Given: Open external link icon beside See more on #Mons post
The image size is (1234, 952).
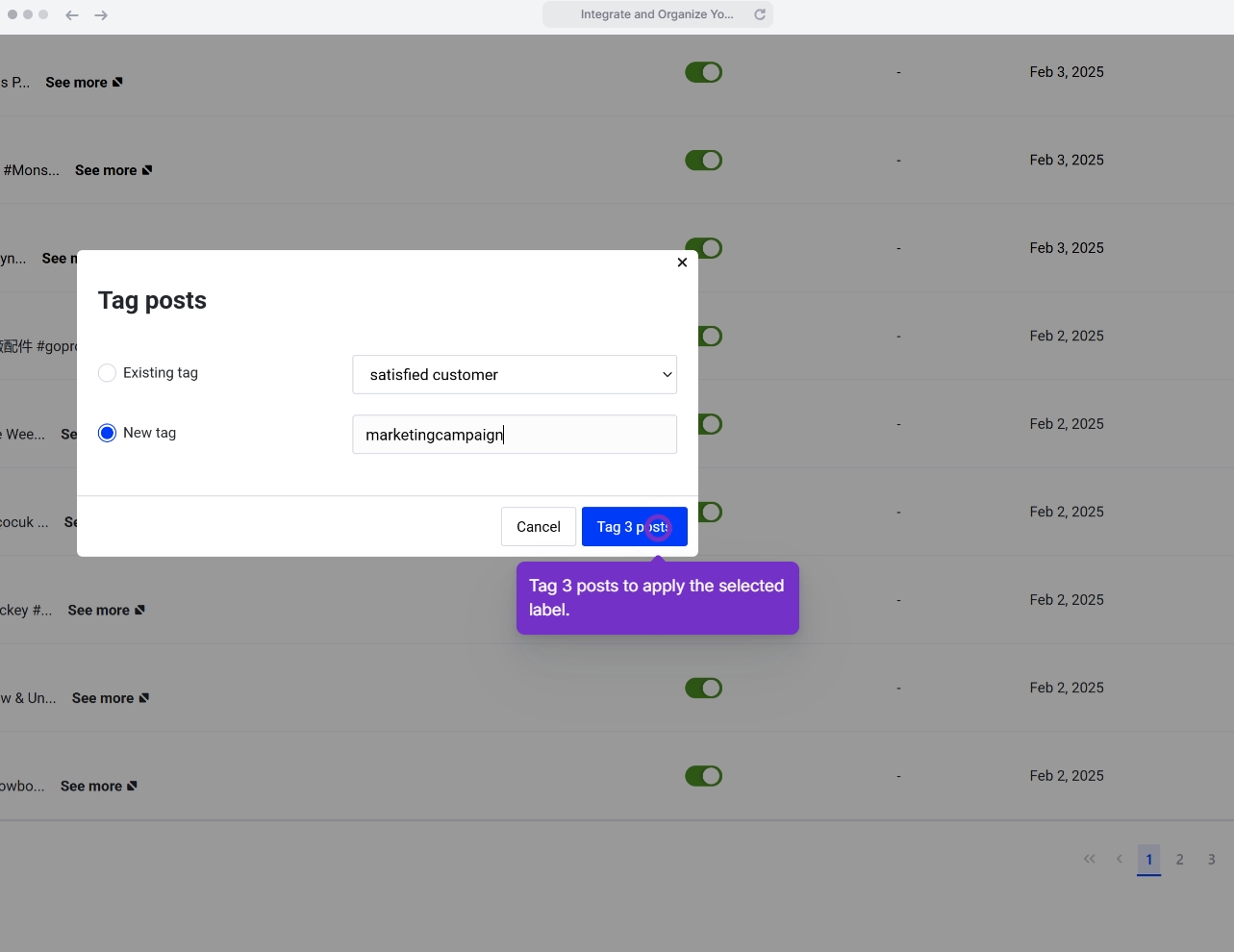Looking at the screenshot, I should click(149, 169).
